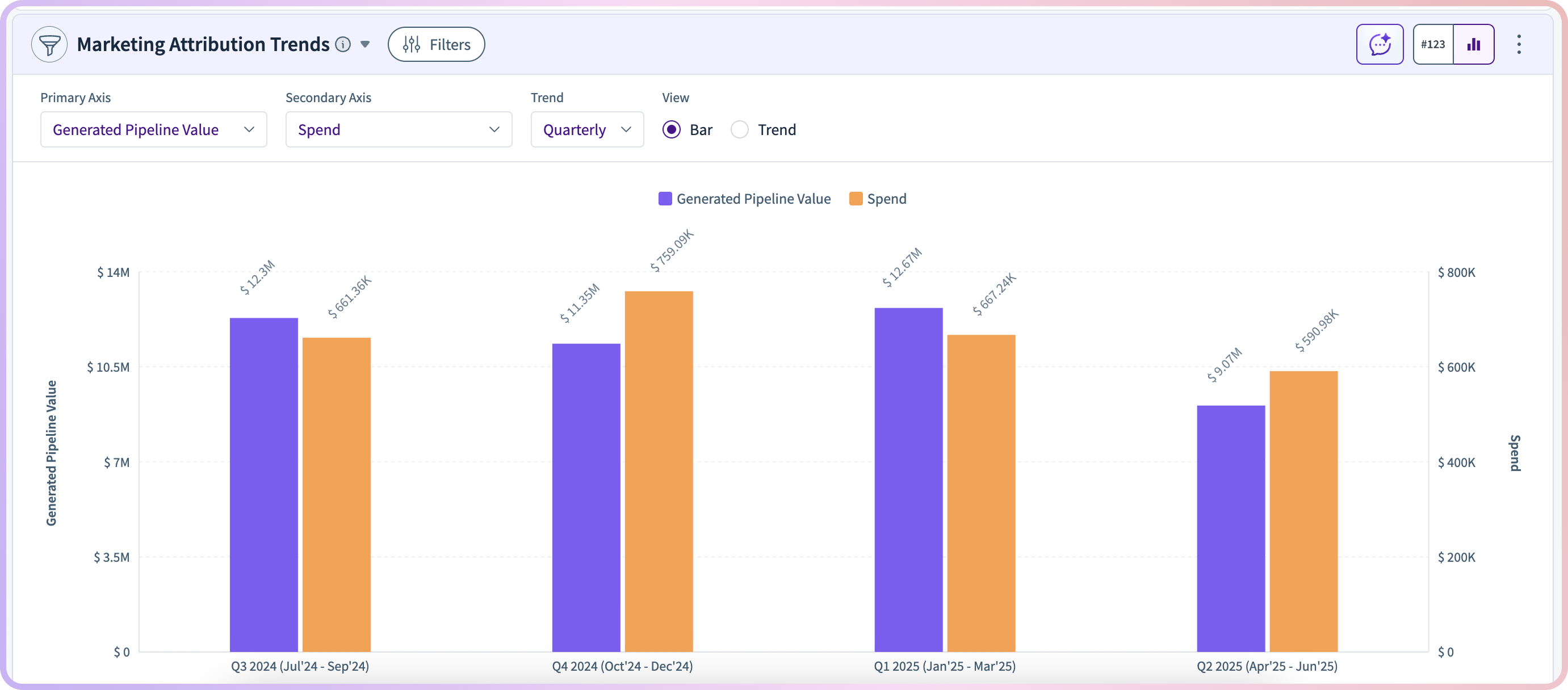Click the info icon next to title
This screenshot has height=690, width=1568.
[x=343, y=44]
